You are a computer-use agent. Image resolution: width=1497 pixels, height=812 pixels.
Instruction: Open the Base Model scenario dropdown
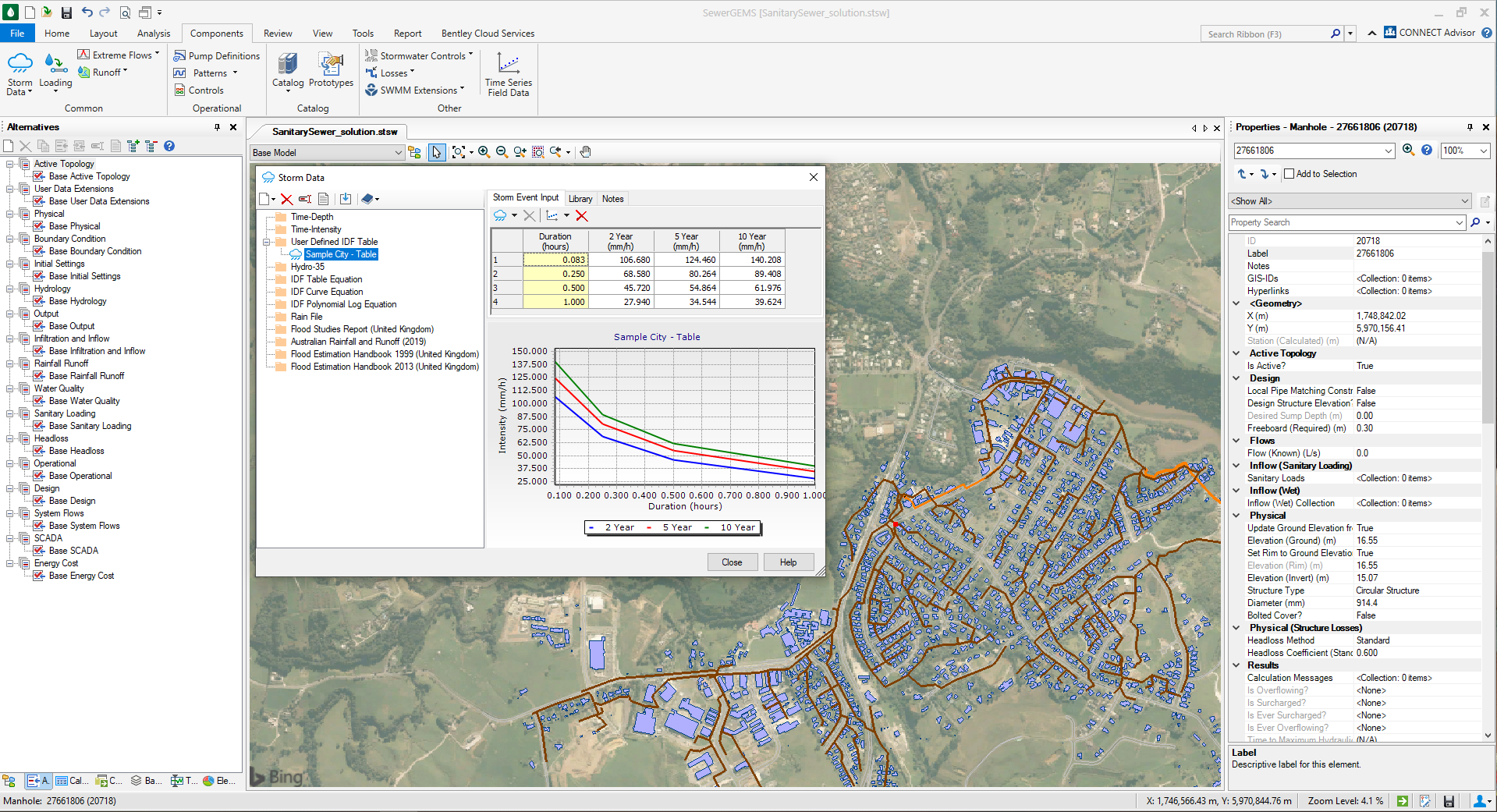(399, 152)
